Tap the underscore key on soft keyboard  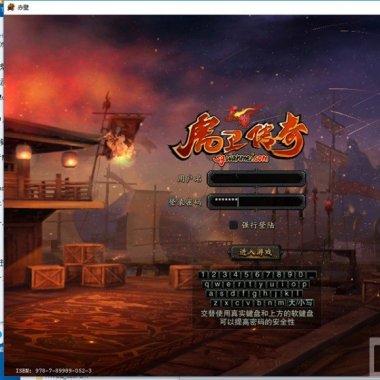click(312, 275)
